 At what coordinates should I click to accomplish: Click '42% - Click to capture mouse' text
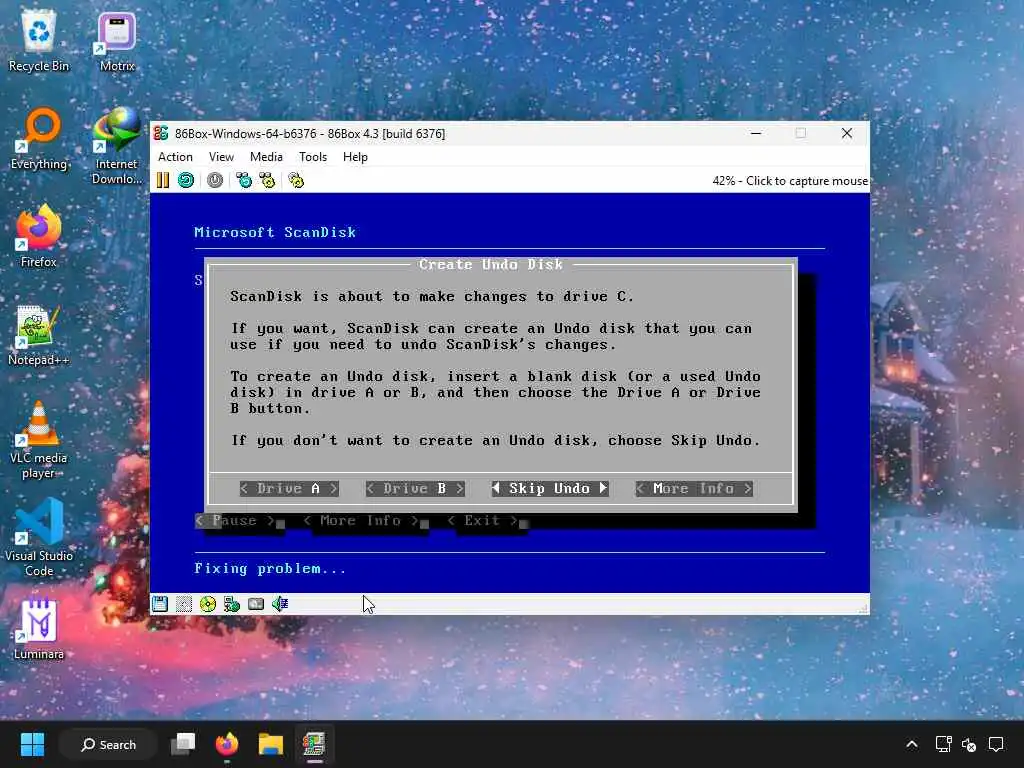[x=790, y=181]
